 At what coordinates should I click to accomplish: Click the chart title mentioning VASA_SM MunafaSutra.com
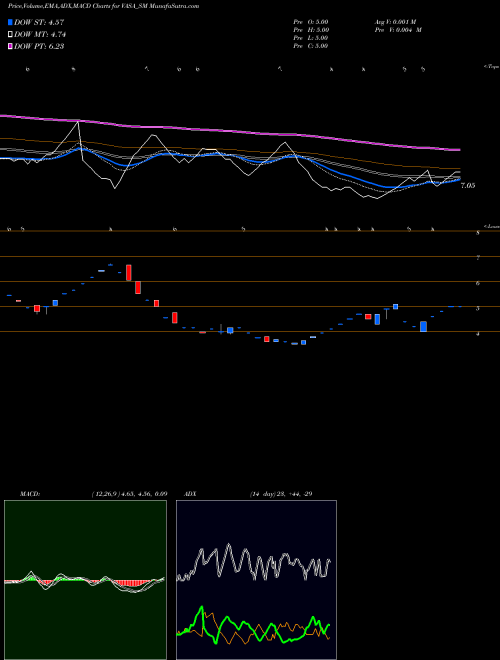pyautogui.click(x=104, y=6)
